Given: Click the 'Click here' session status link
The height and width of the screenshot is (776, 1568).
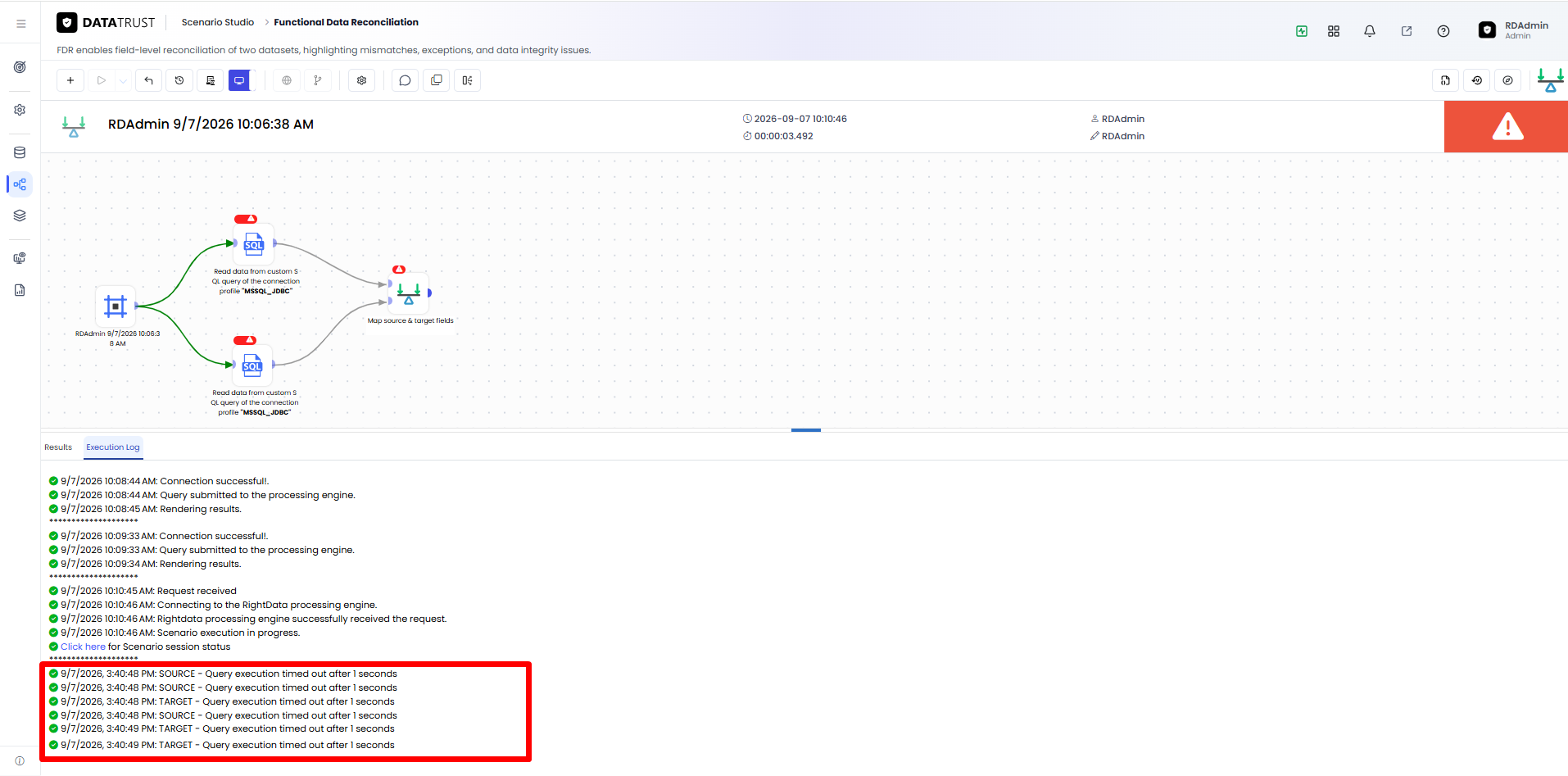Looking at the screenshot, I should [x=83, y=647].
